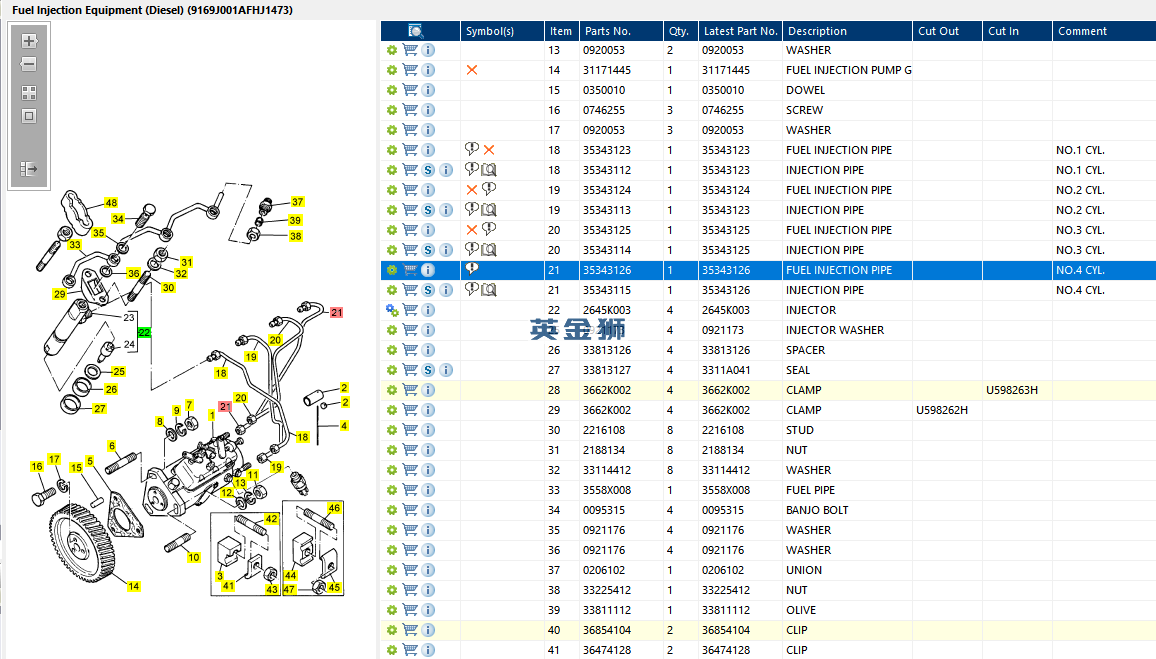Zoom in on the diagram with plus icon
Image resolution: width=1156 pixels, height=659 pixels.
[x=29, y=41]
